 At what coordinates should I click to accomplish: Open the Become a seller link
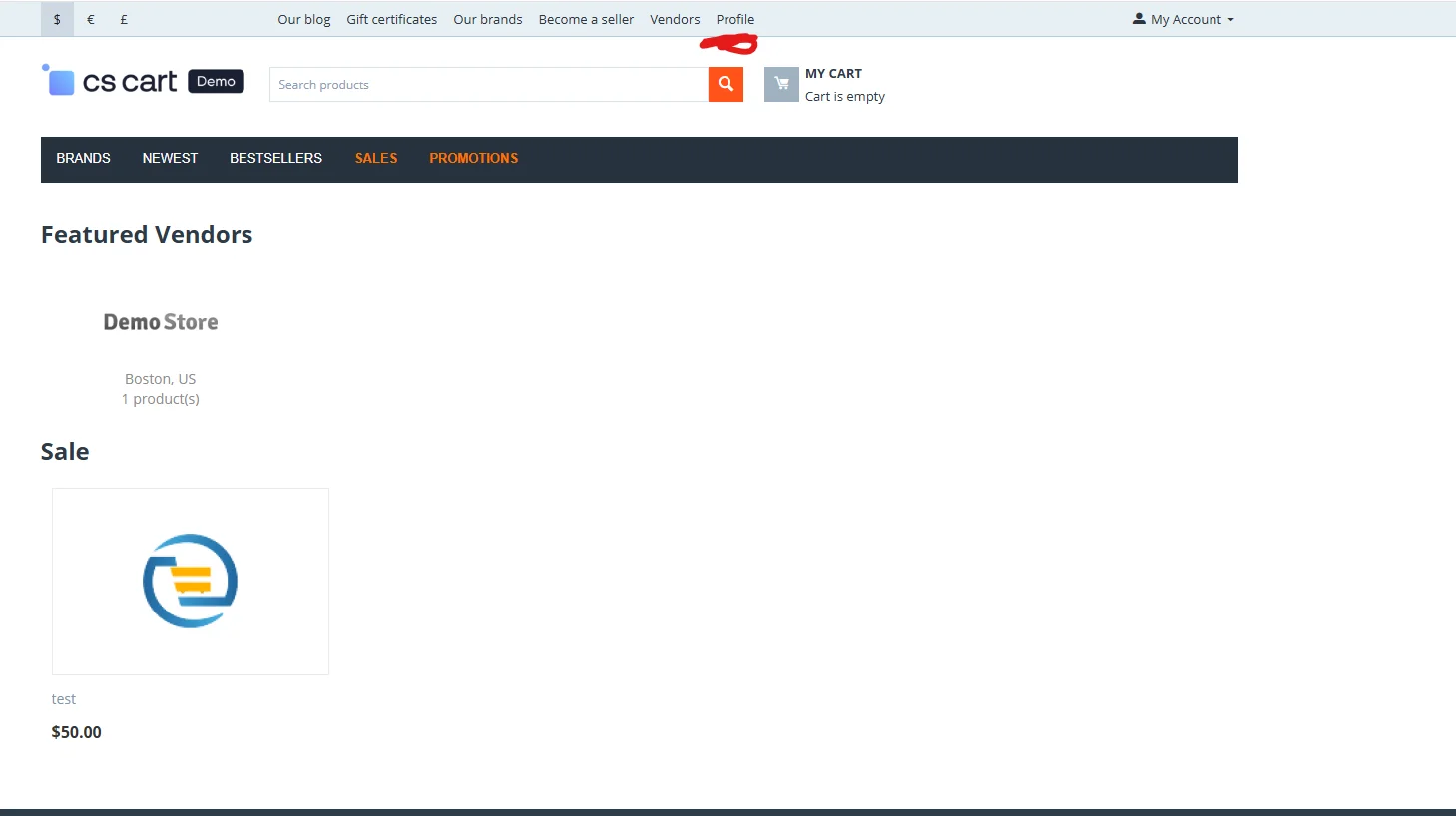tap(586, 19)
